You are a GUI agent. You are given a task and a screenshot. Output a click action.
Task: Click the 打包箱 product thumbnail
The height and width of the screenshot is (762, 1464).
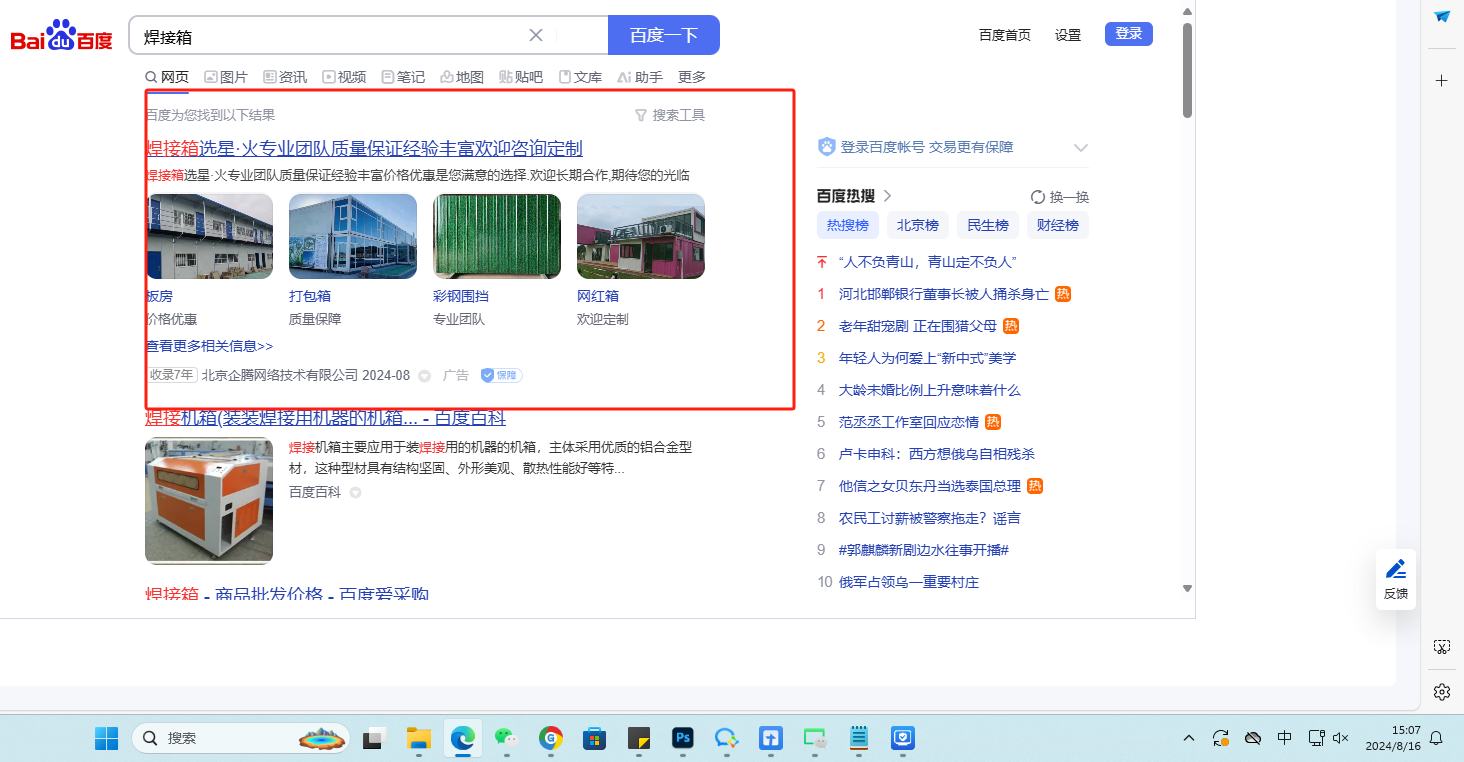(x=353, y=236)
